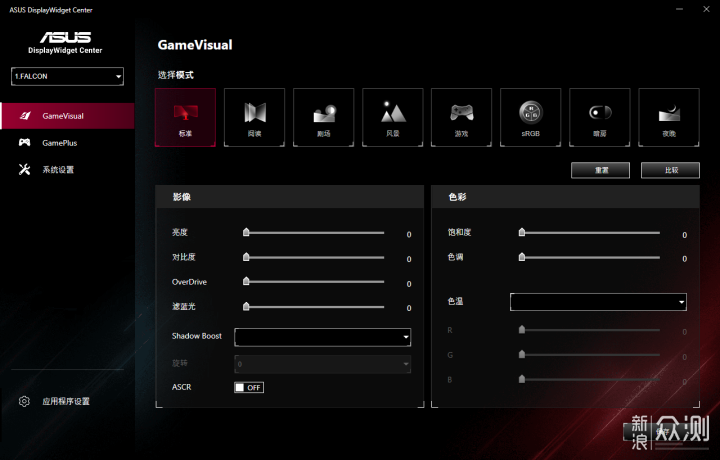Click the B channel slider handle
This screenshot has width=720, height=460.
(x=522, y=379)
